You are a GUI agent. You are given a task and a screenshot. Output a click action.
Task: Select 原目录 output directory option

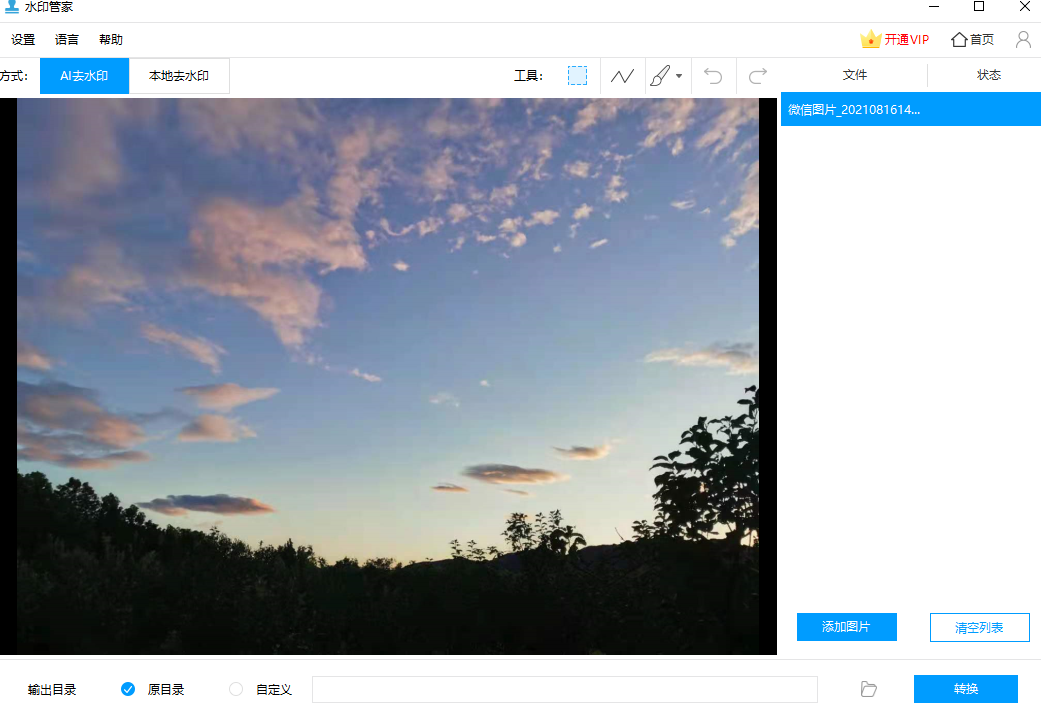pyautogui.click(x=128, y=689)
